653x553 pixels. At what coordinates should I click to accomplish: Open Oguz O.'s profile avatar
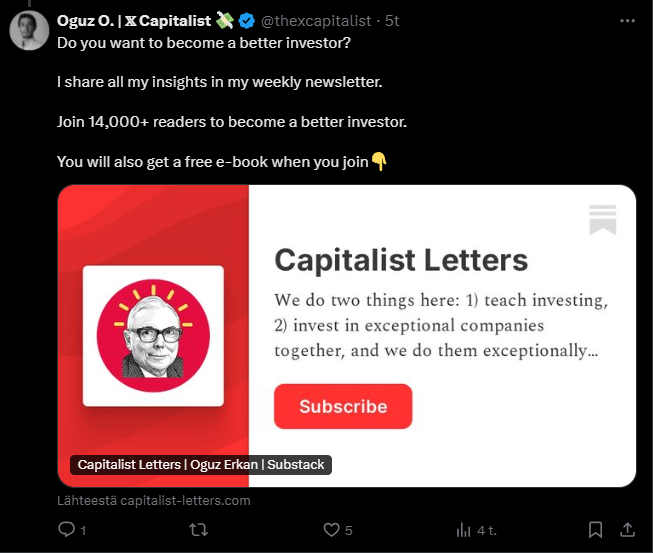pos(29,30)
